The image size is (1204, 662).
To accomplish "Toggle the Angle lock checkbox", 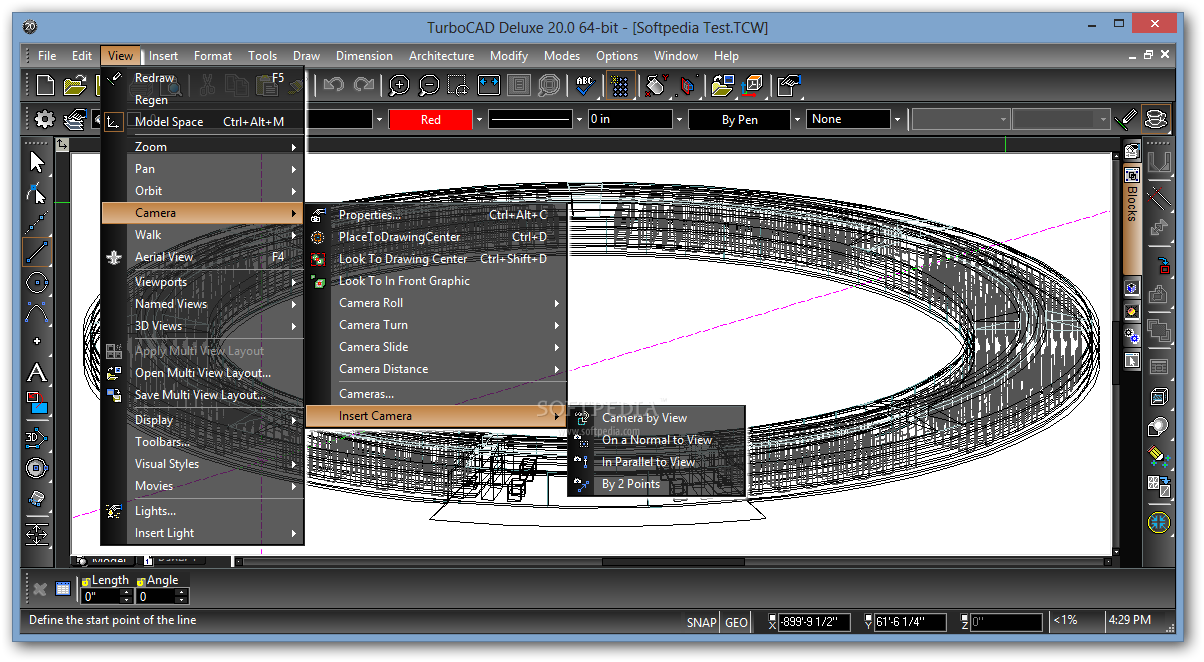I will pos(141,581).
